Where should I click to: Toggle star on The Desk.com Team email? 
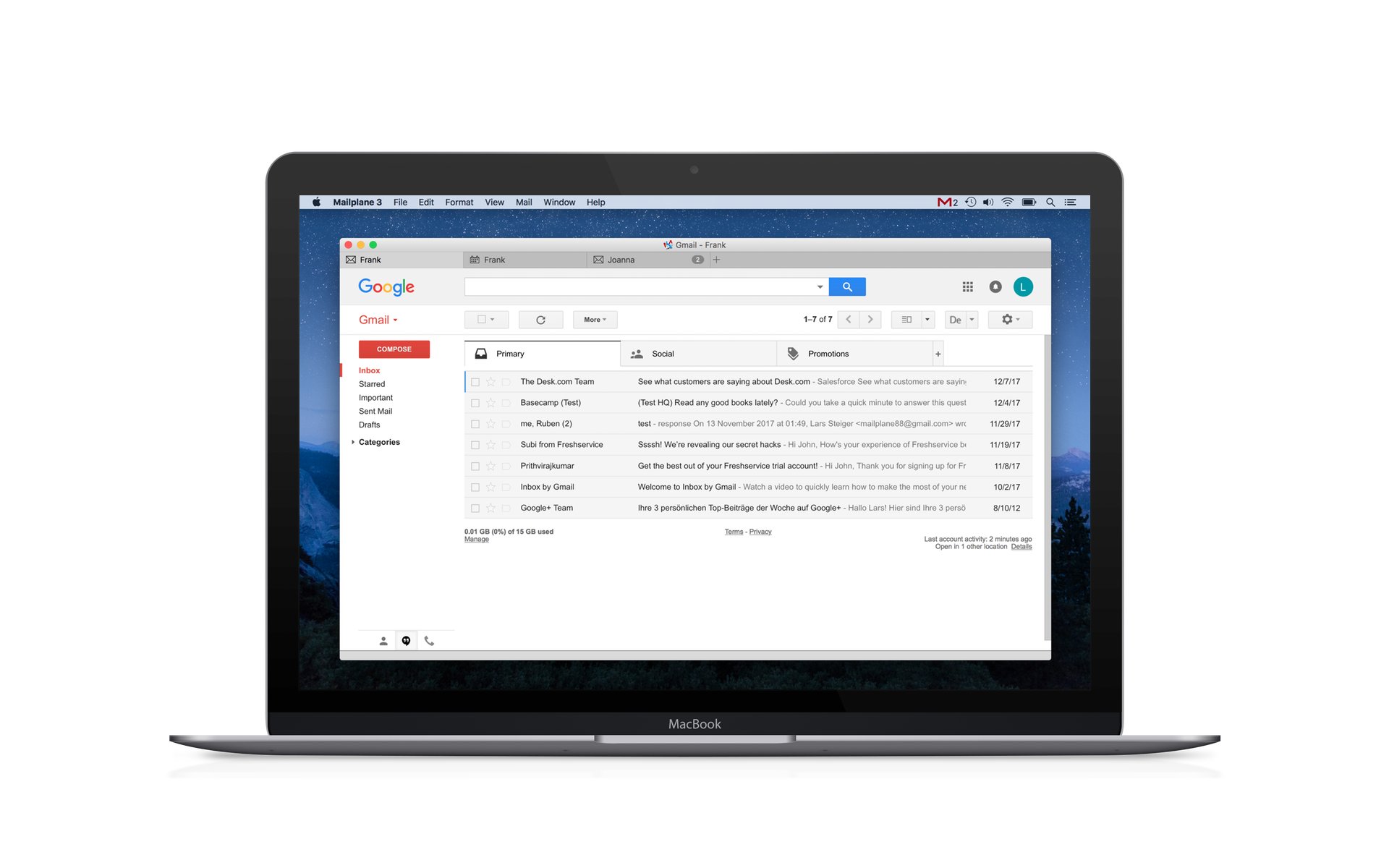(x=491, y=381)
